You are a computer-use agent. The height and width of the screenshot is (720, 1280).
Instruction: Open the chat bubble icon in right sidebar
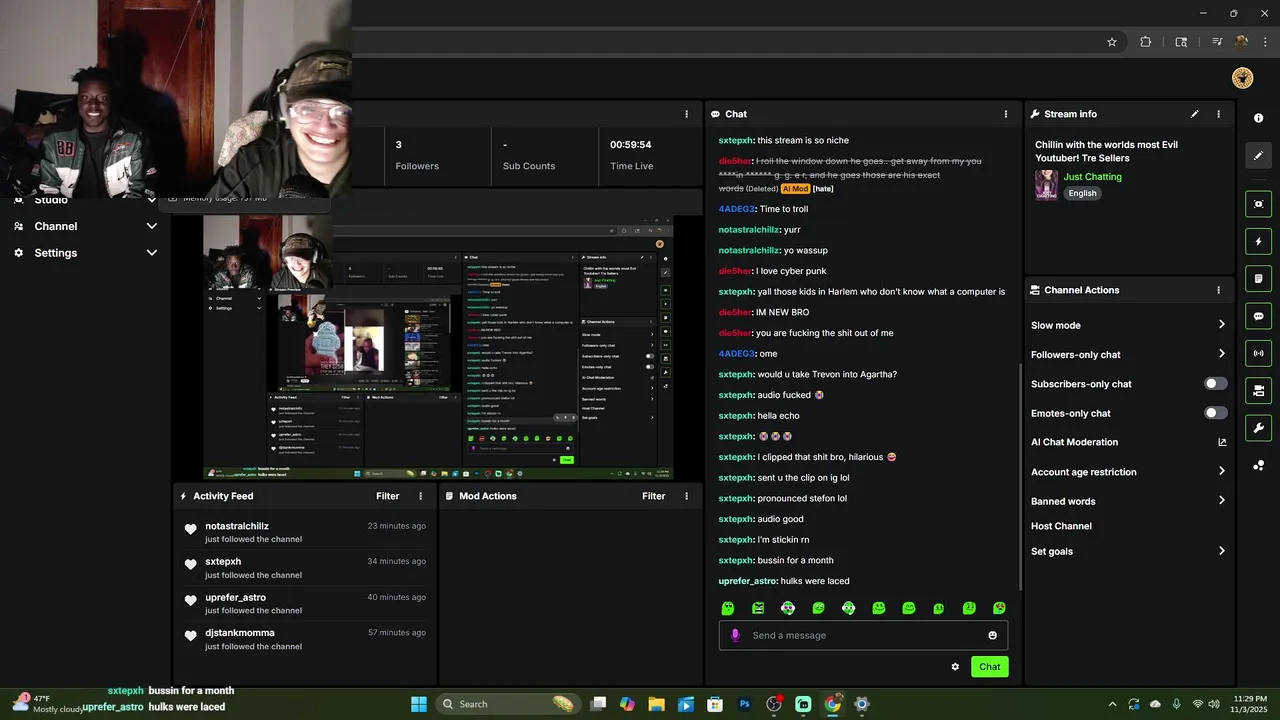tap(1258, 316)
